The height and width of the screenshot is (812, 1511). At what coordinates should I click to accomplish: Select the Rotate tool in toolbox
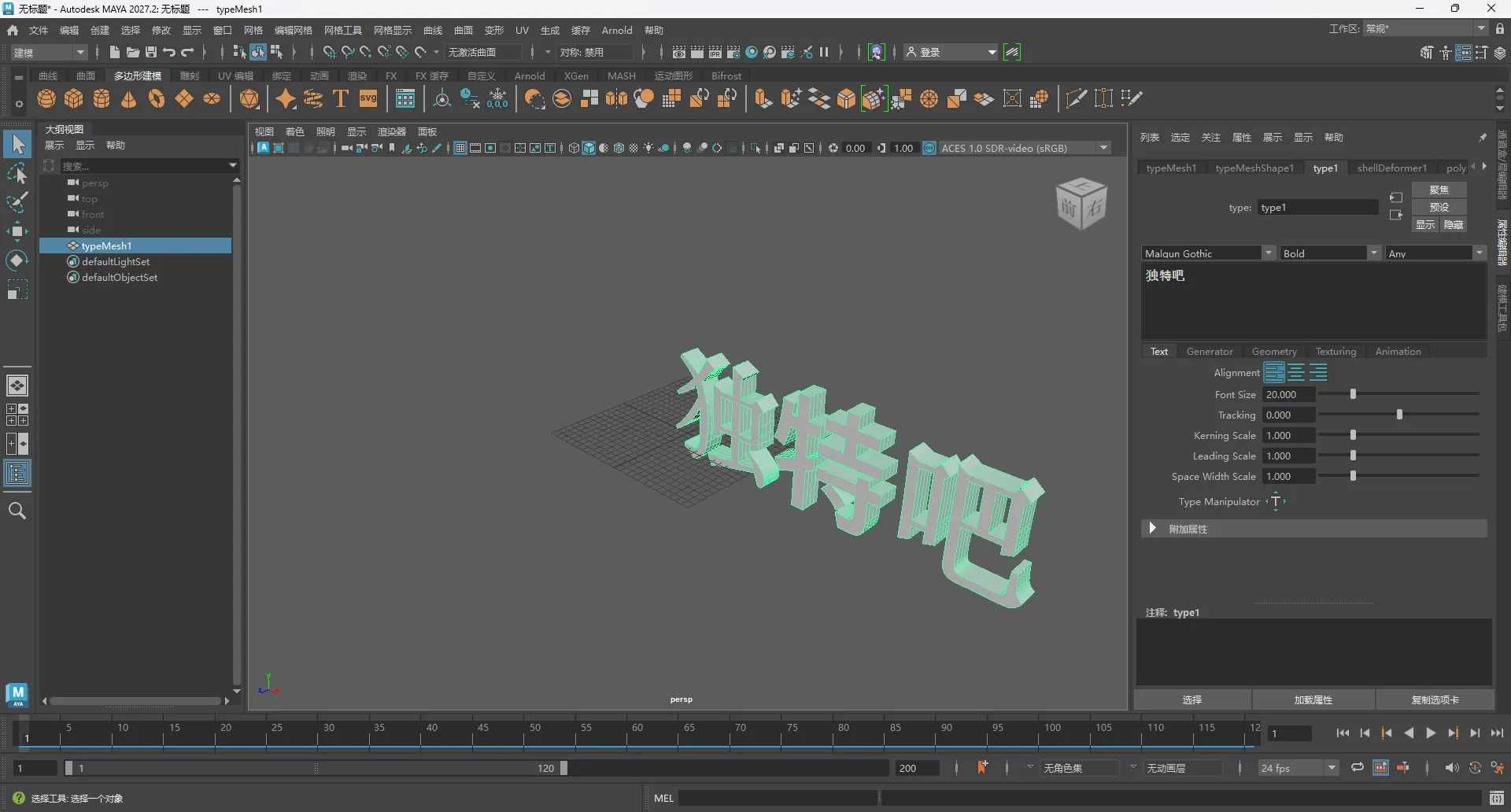tap(17, 260)
